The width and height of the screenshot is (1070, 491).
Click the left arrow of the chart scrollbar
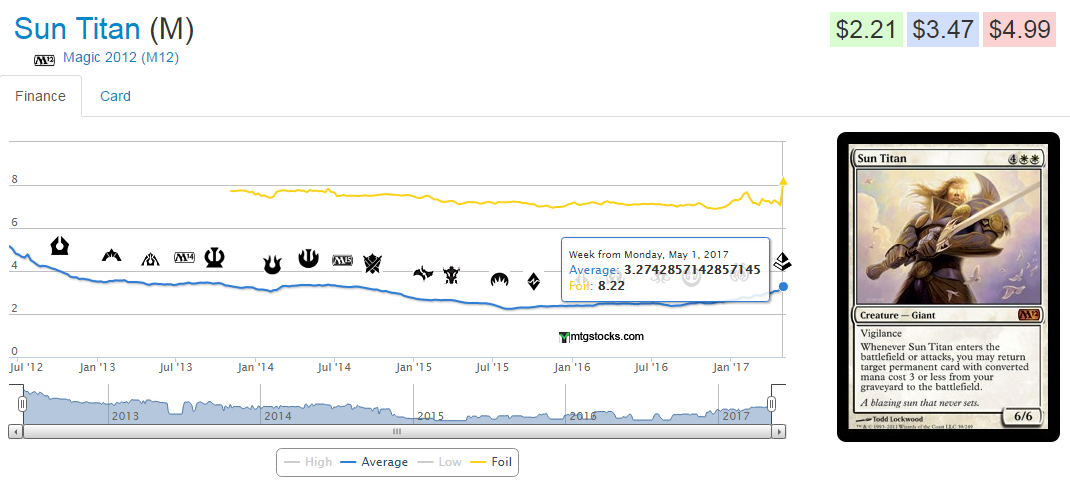pyautogui.click(x=16, y=432)
